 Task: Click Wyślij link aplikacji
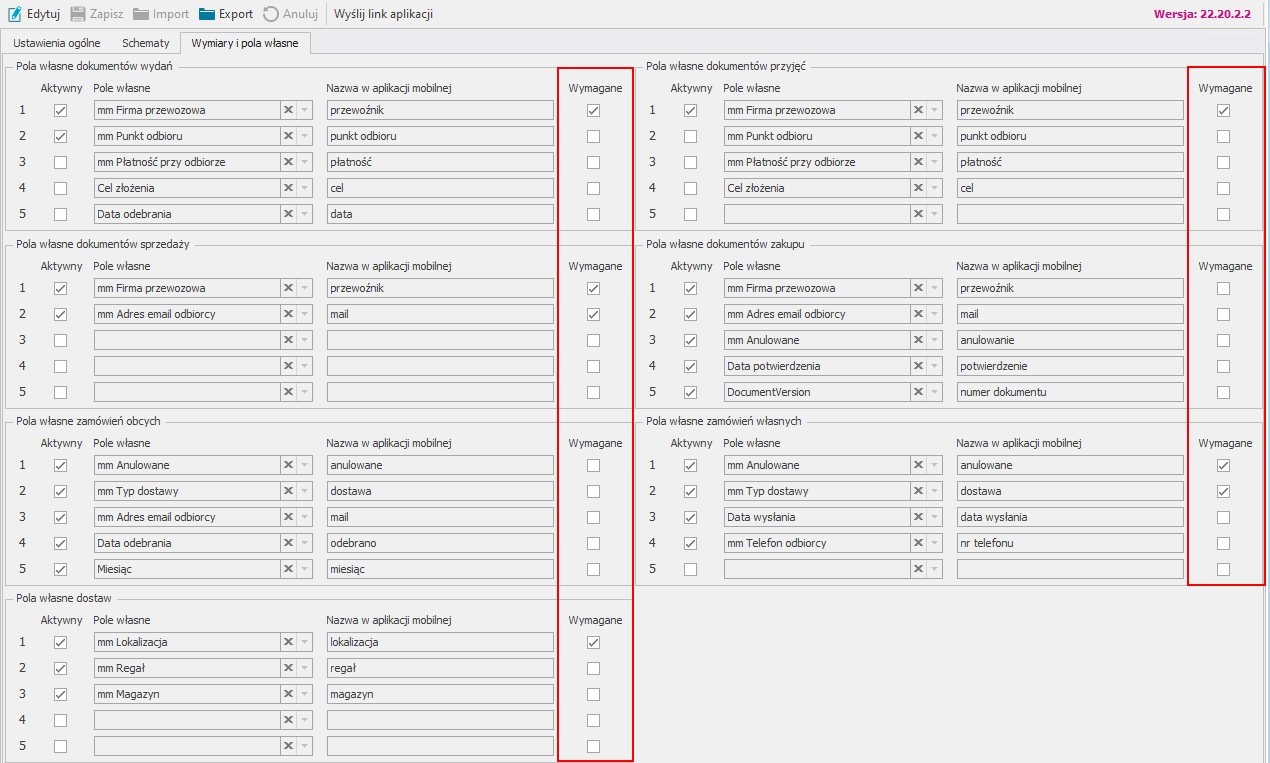(x=383, y=14)
